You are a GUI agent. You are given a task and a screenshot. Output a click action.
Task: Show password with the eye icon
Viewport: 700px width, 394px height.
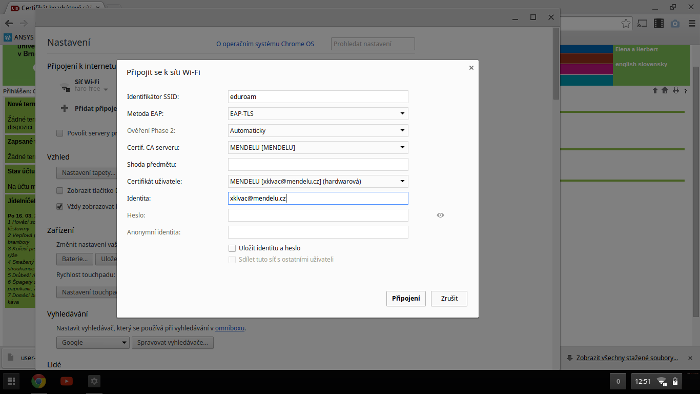click(440, 216)
